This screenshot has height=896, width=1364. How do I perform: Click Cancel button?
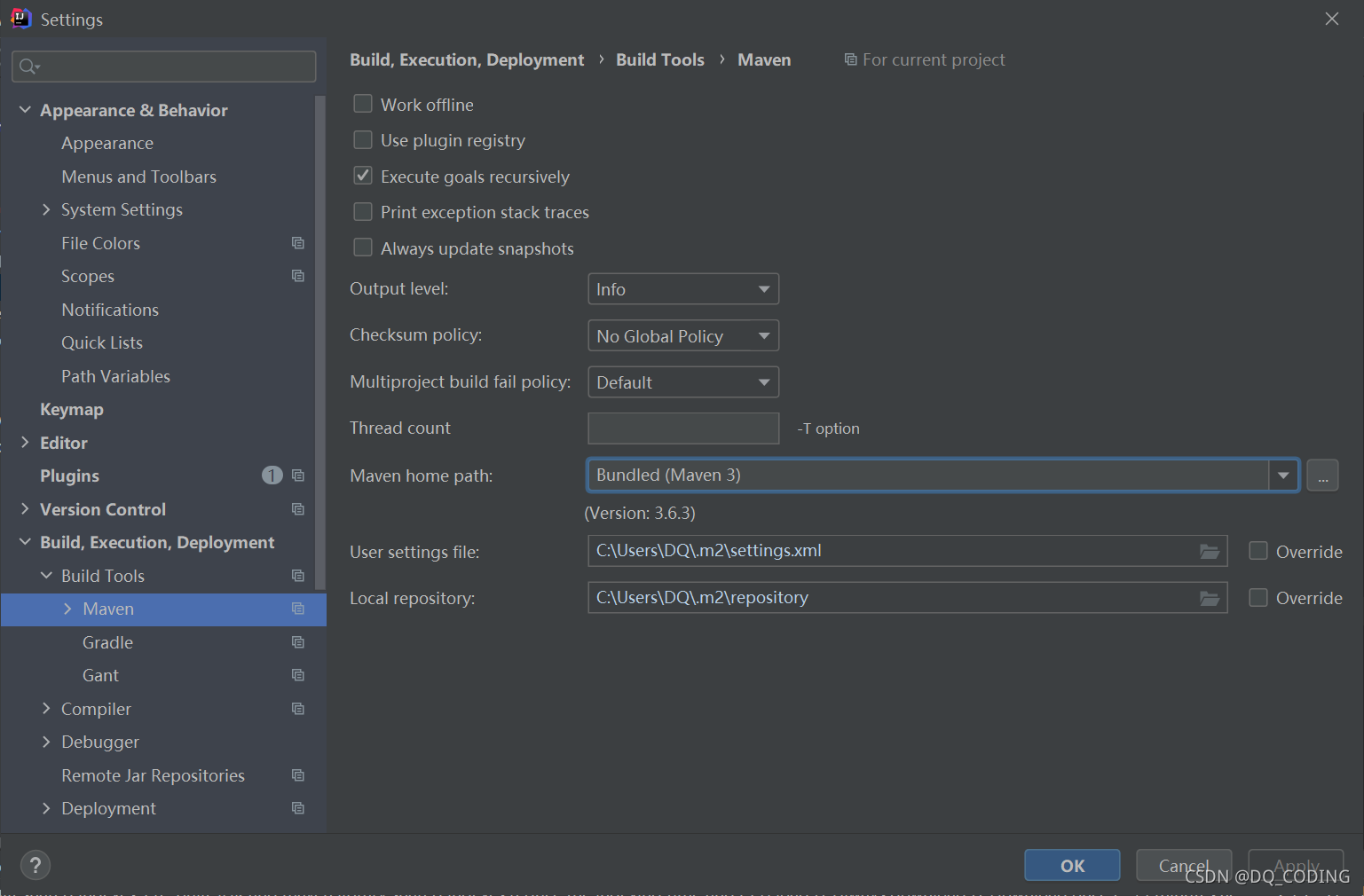click(x=1184, y=866)
